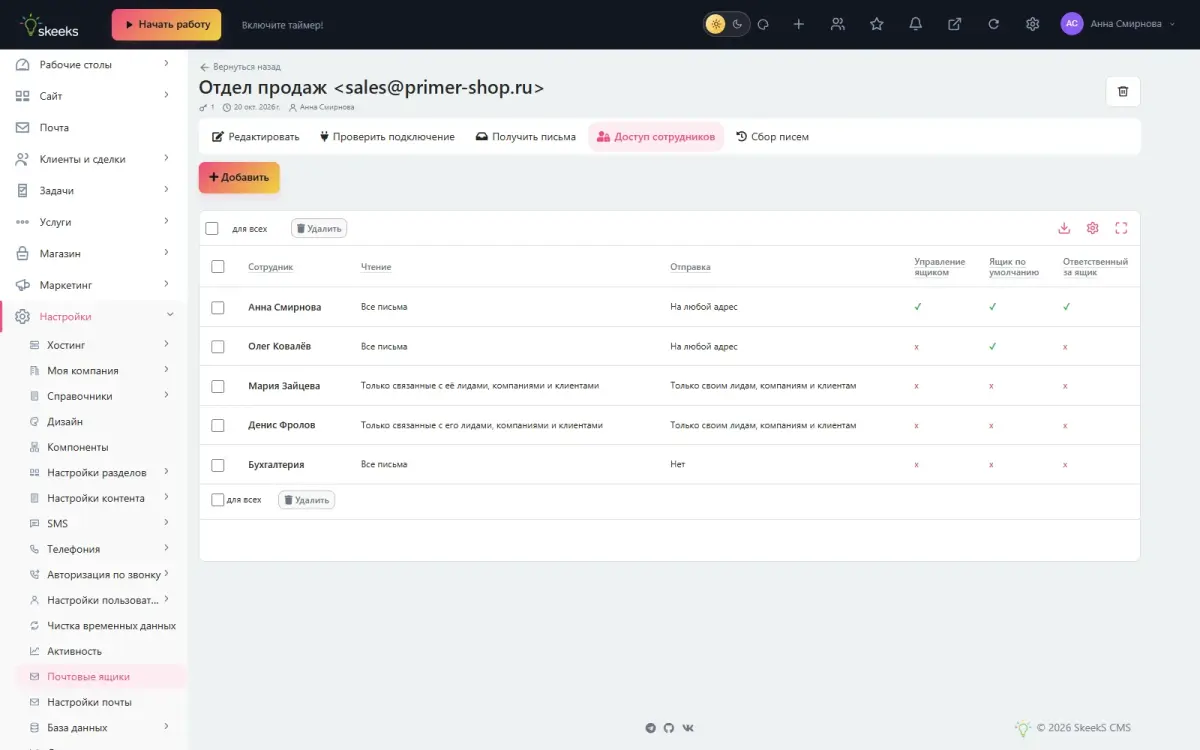Open Telegram icon in footer
Viewport: 1200px width, 750px height.
[651, 728]
